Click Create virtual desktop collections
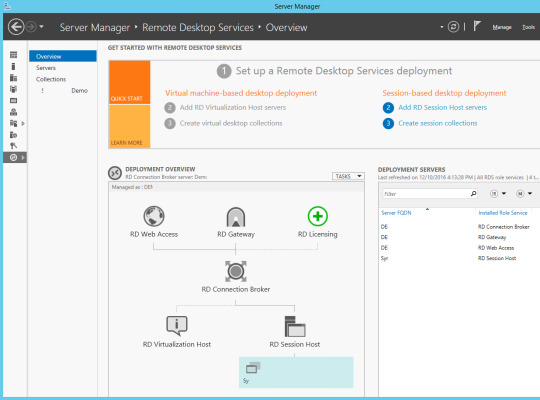This screenshot has height=400, width=540. (231, 123)
